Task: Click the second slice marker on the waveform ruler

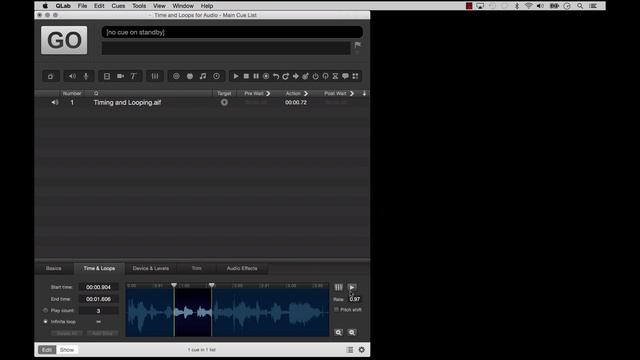Action: click(x=211, y=285)
